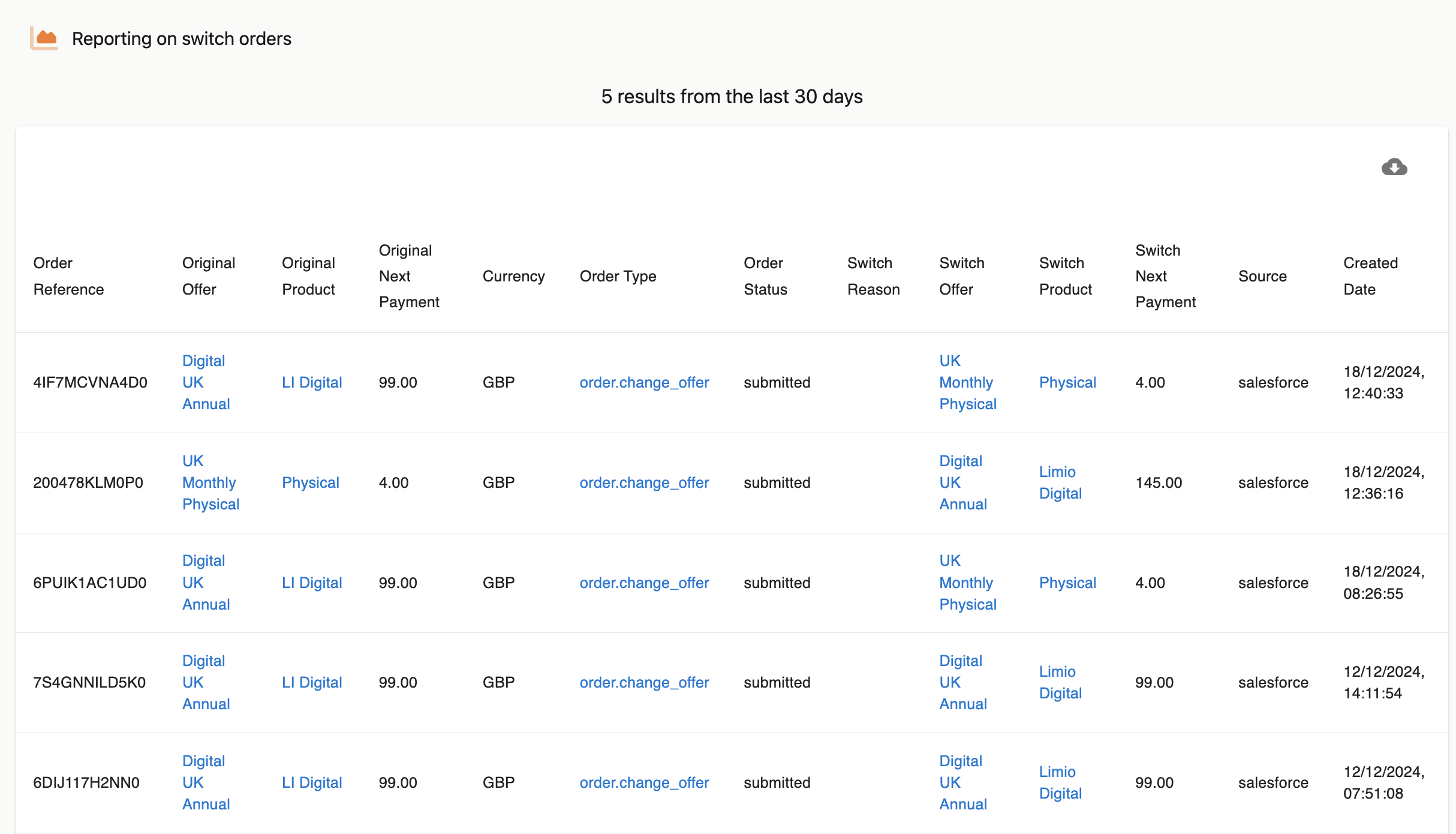Sort by Order Reference column header

(x=68, y=276)
